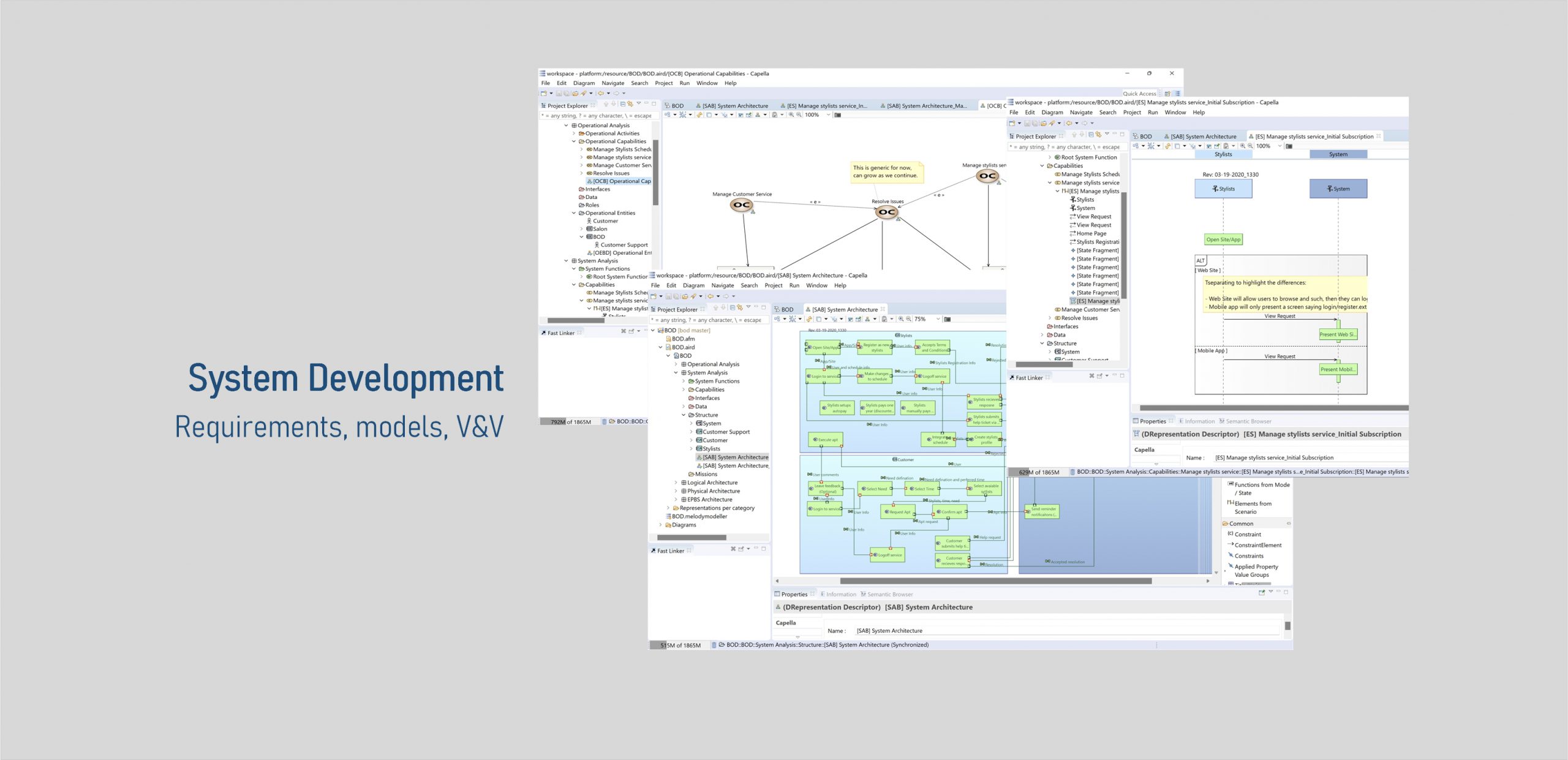The height and width of the screenshot is (760, 1568).
Task: Select Elements from Scenario palette tool
Action: (1249, 508)
